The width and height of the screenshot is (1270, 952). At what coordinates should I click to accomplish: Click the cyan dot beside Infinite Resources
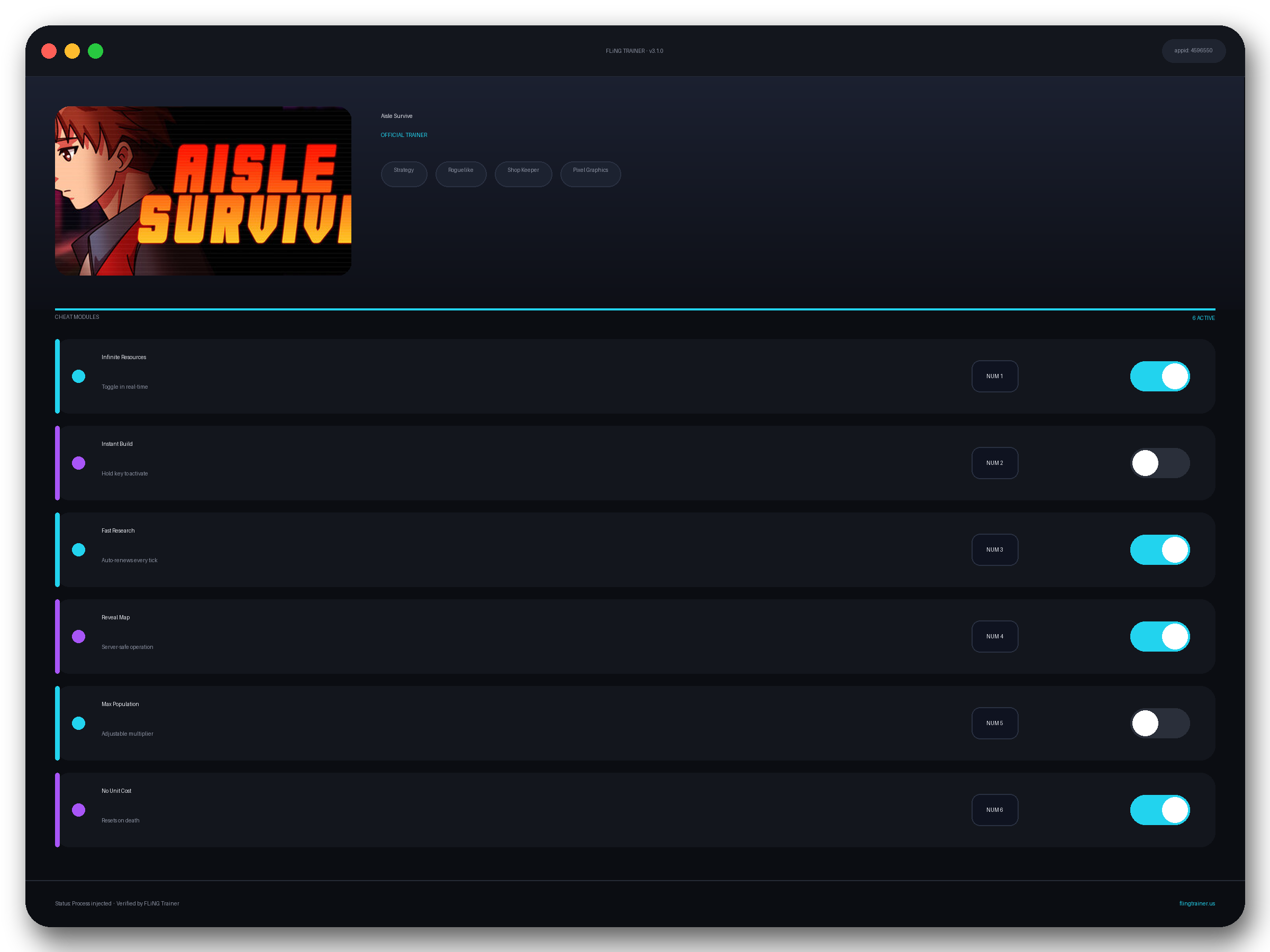[x=79, y=377]
